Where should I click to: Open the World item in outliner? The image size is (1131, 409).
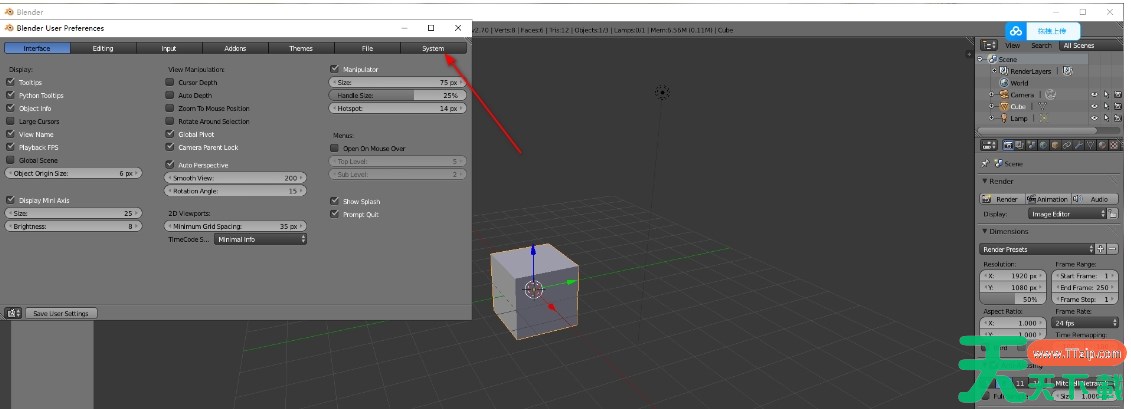coord(1018,83)
